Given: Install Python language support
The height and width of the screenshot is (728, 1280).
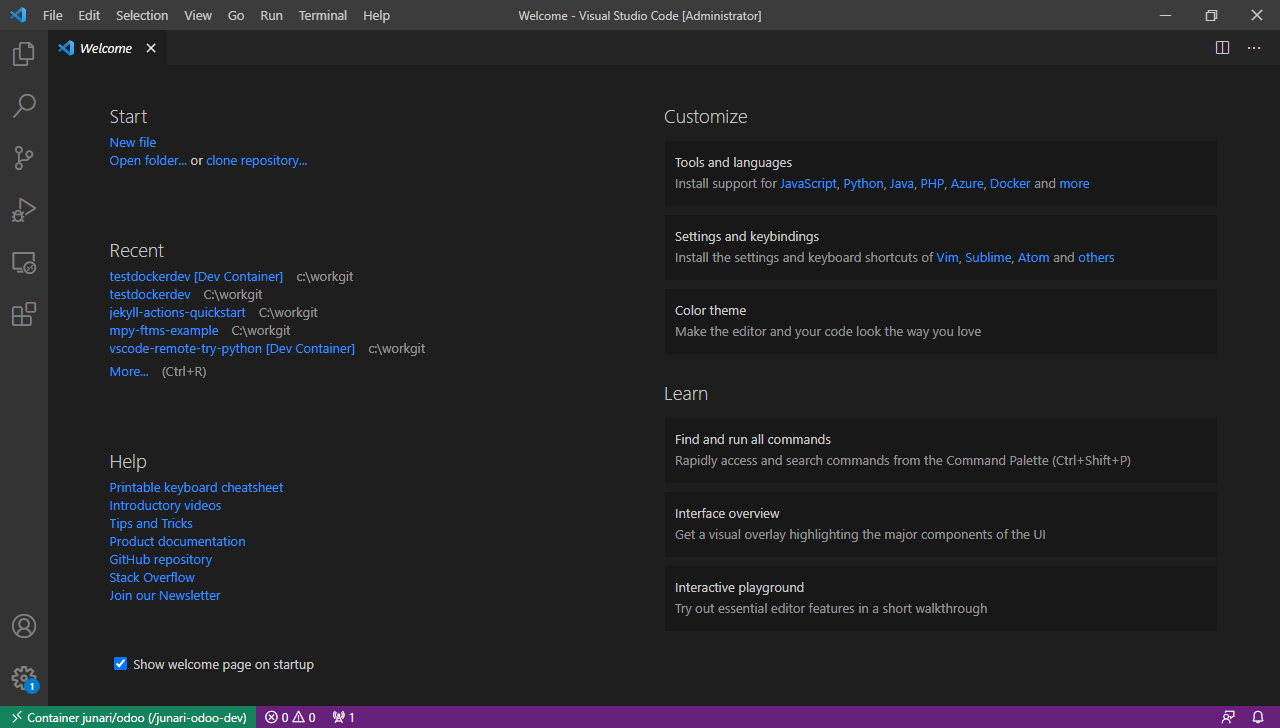Looking at the screenshot, I should click(863, 183).
